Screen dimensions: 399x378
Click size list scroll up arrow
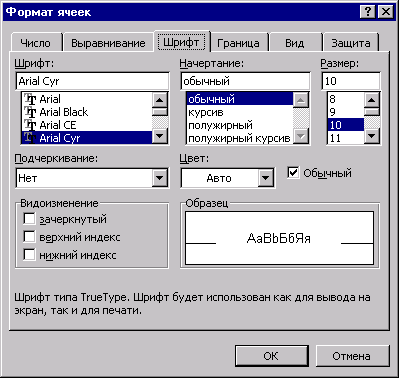(x=372, y=100)
